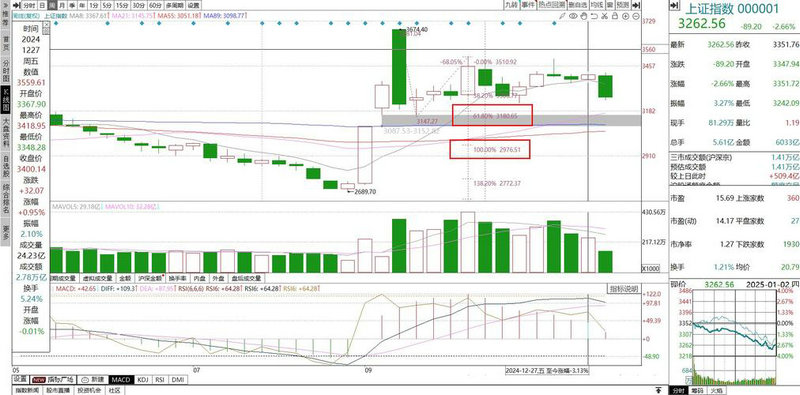
Task: Switch volume panel to 内盘
Action: (x=199, y=279)
